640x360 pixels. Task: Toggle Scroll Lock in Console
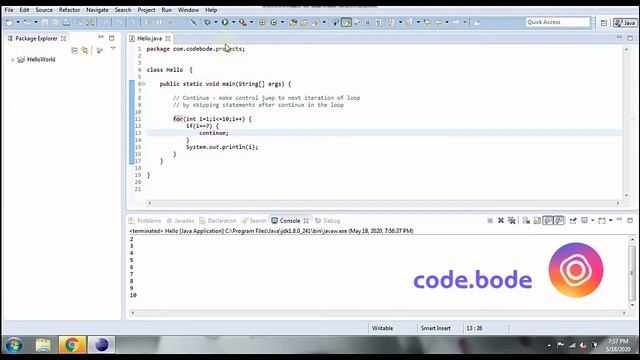click(537, 220)
